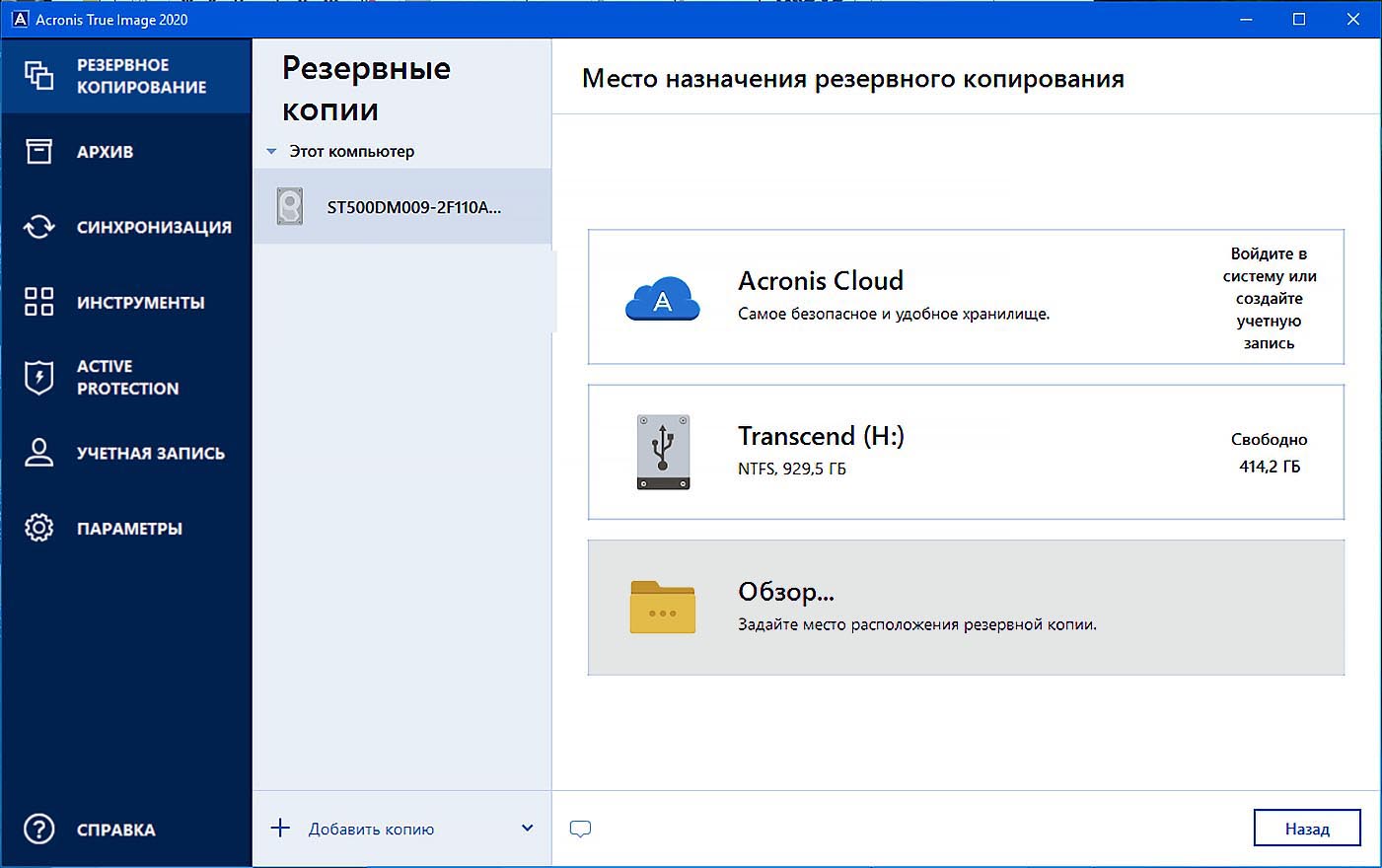This screenshot has height=868, width=1382.
Task: Click the NTFS, 929,5 ГБ text
Action: 792,469
